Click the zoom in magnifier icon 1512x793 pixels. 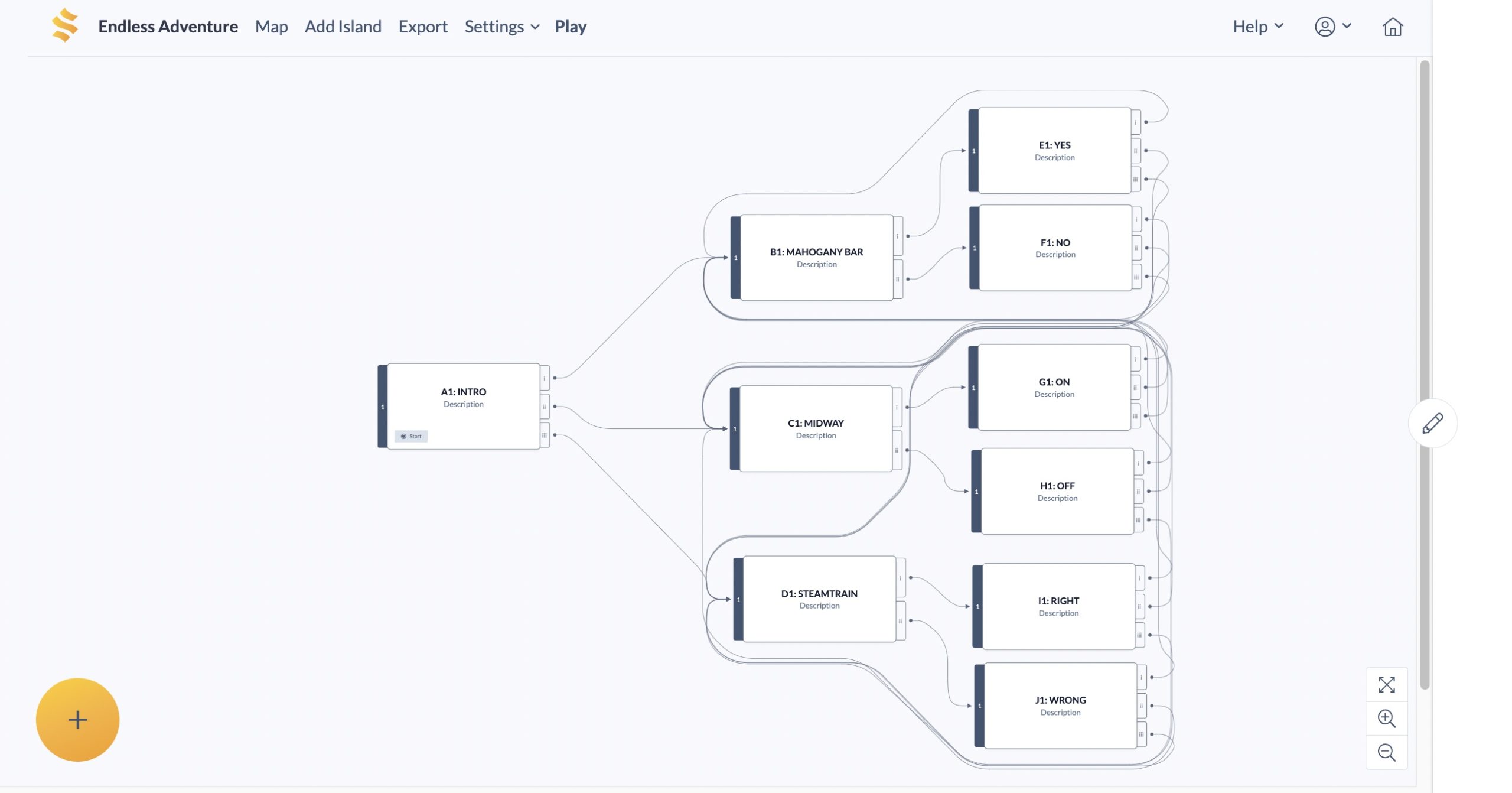click(1386, 719)
